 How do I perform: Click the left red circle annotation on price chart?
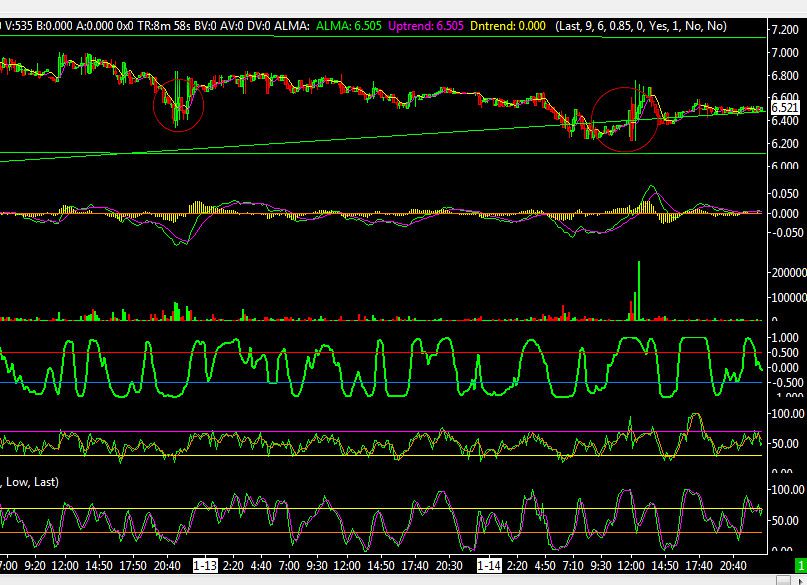[x=178, y=105]
